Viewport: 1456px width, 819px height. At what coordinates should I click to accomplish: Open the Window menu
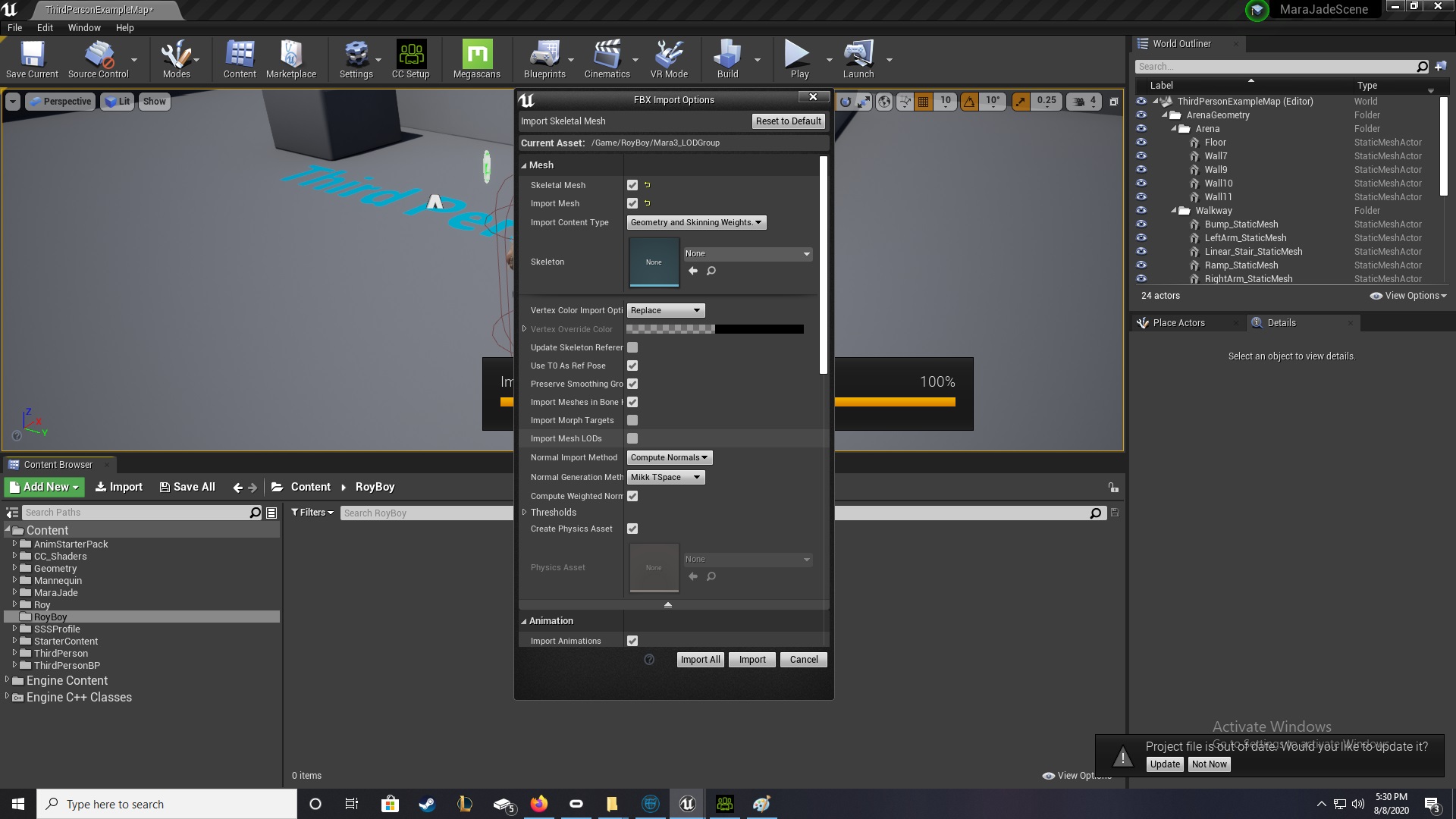pyautogui.click(x=84, y=27)
